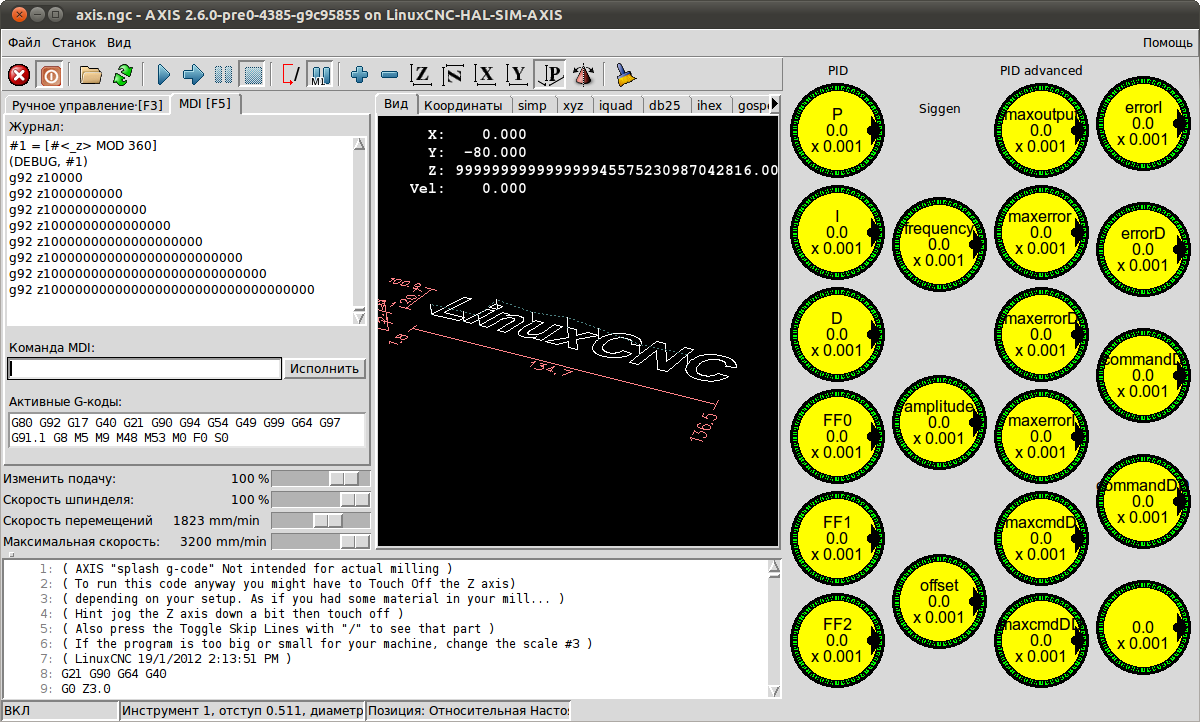
Task: Select perspective view P
Action: 549,74
